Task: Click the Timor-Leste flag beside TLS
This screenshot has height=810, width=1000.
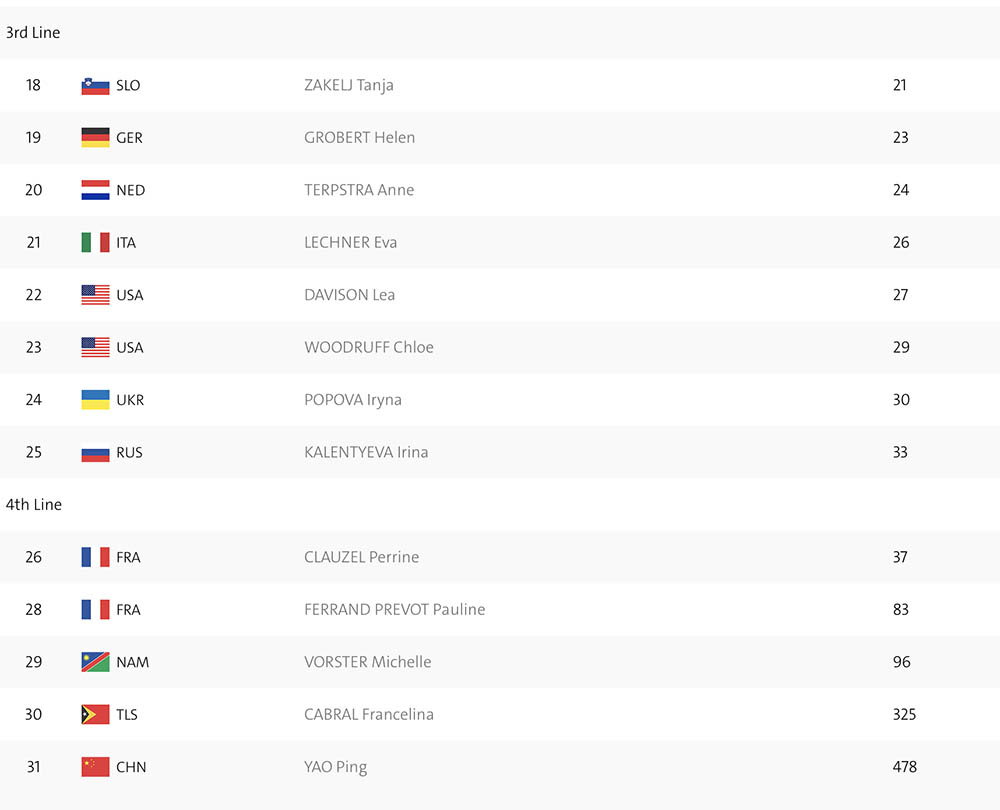Action: (95, 714)
